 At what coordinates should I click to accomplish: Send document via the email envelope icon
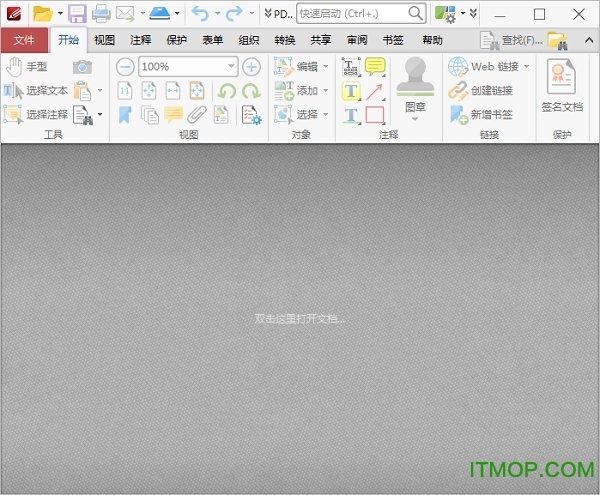point(125,14)
